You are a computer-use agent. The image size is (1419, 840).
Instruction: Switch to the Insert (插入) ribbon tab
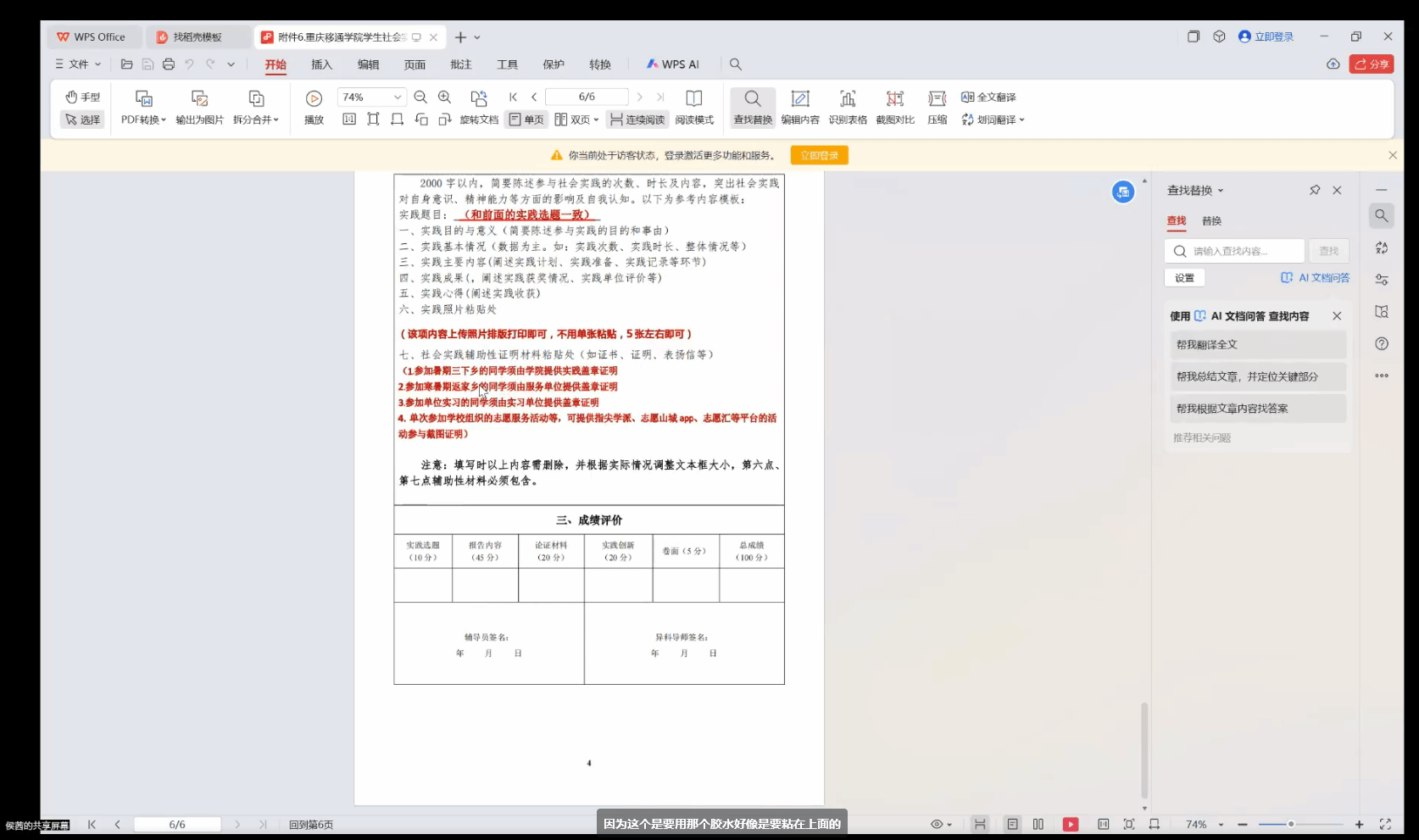pos(321,64)
